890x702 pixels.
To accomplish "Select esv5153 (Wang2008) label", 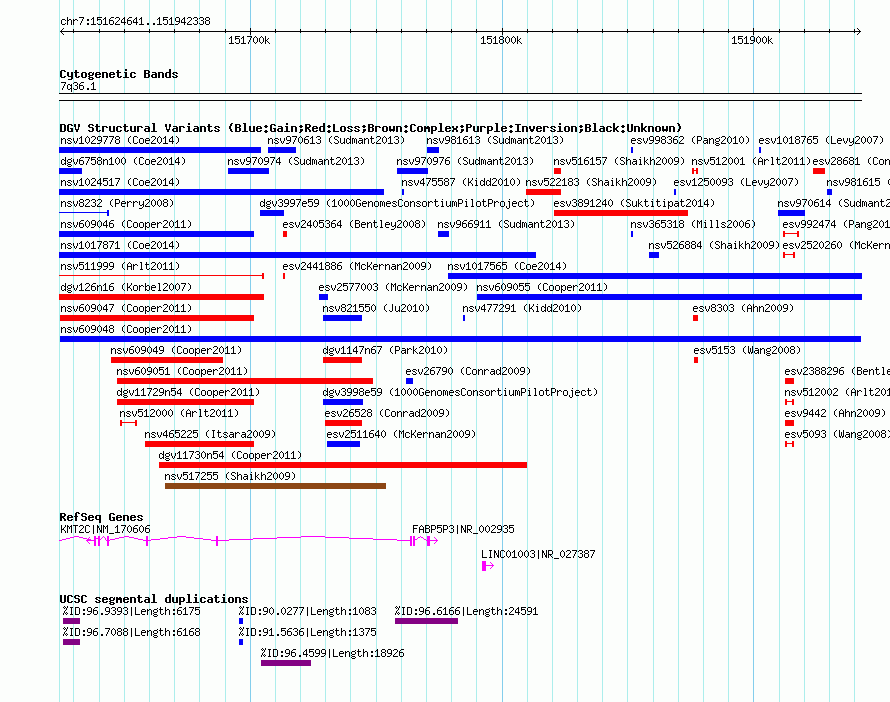I will pos(748,350).
